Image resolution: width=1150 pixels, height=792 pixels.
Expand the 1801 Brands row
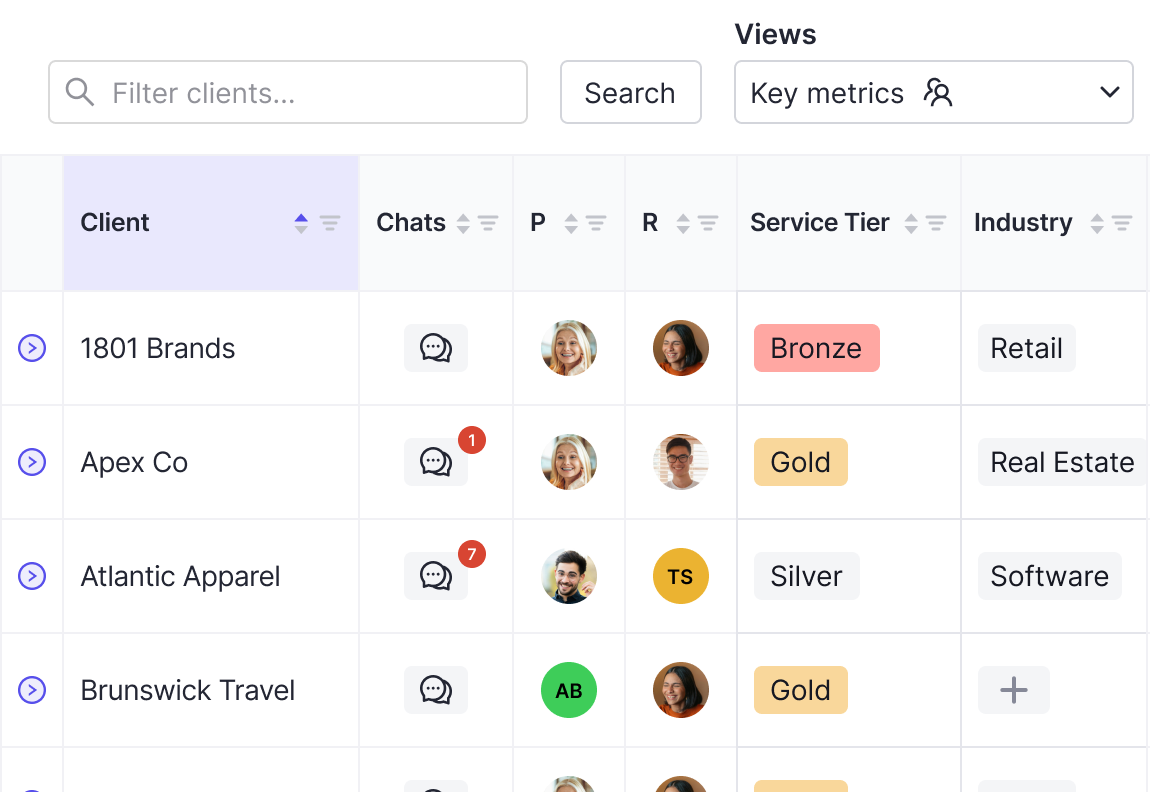tap(32, 348)
